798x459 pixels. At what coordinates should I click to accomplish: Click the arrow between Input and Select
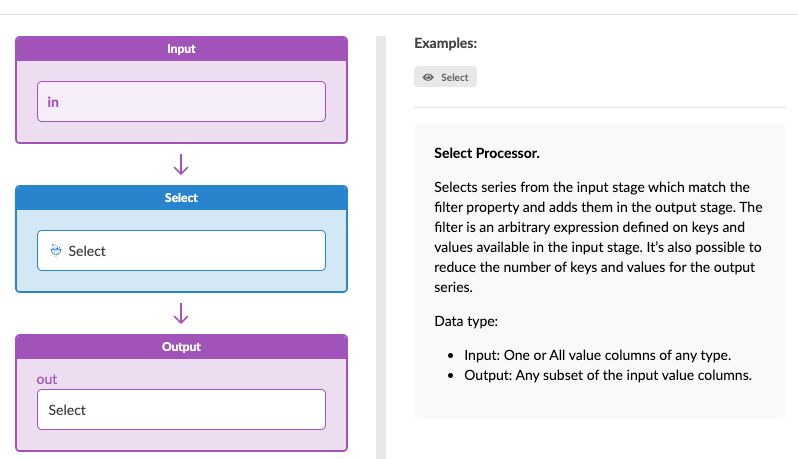pos(182,164)
